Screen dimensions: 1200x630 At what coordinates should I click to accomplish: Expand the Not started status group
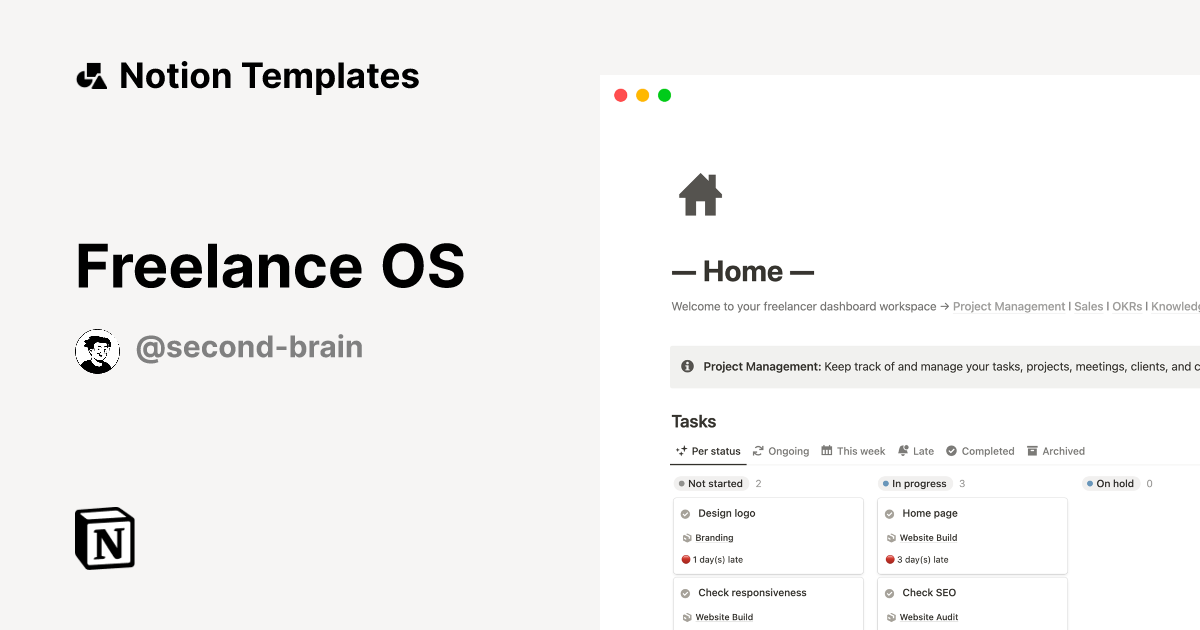[710, 484]
